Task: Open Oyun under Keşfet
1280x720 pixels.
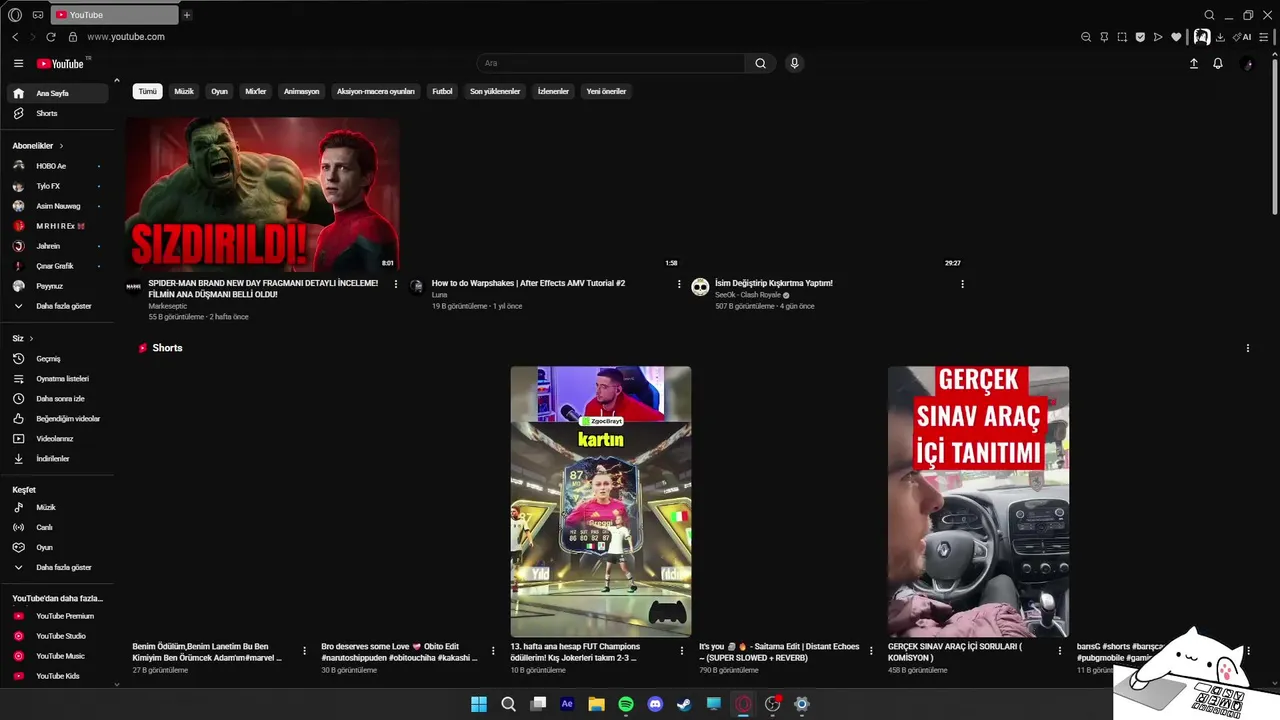Action: (58, 547)
